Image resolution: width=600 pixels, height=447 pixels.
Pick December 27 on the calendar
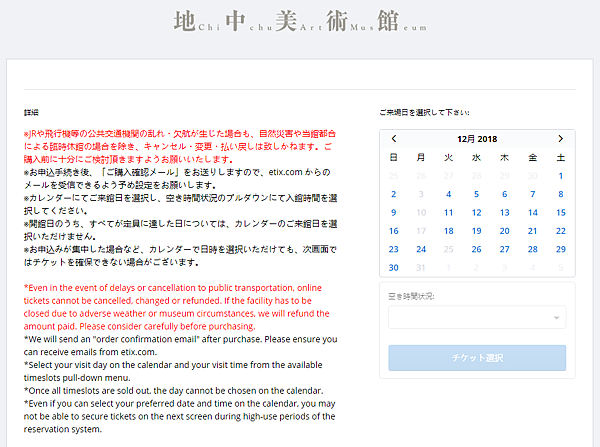point(505,250)
